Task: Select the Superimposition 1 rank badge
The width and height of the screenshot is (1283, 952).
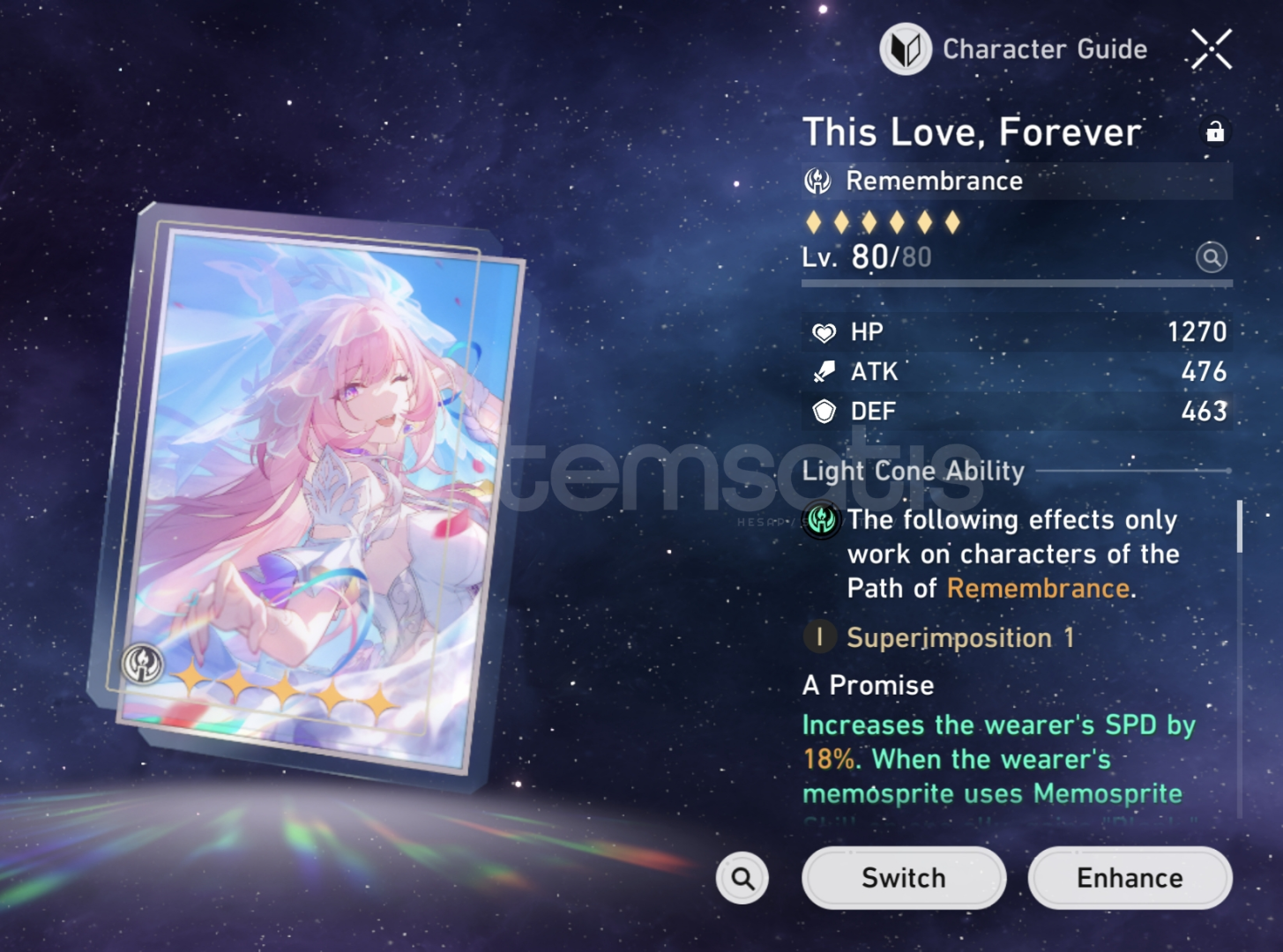Action: (x=819, y=636)
